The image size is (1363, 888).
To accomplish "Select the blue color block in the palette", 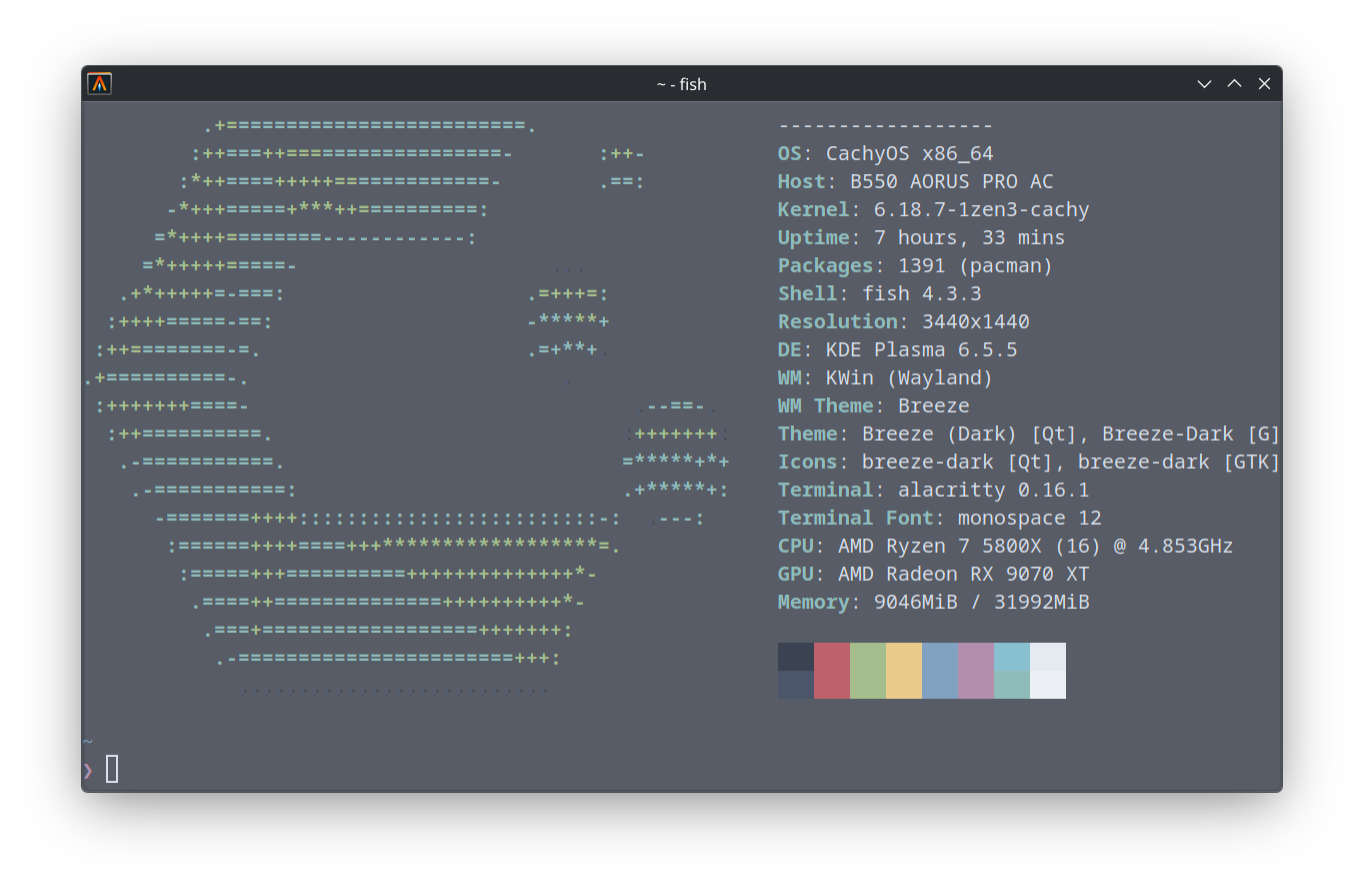I will pos(940,670).
